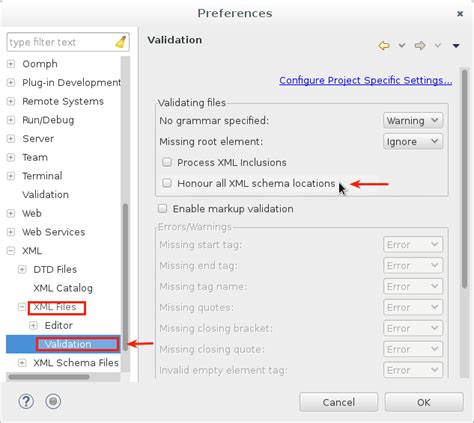Open No grammar specified Warning dropdown

(413, 121)
